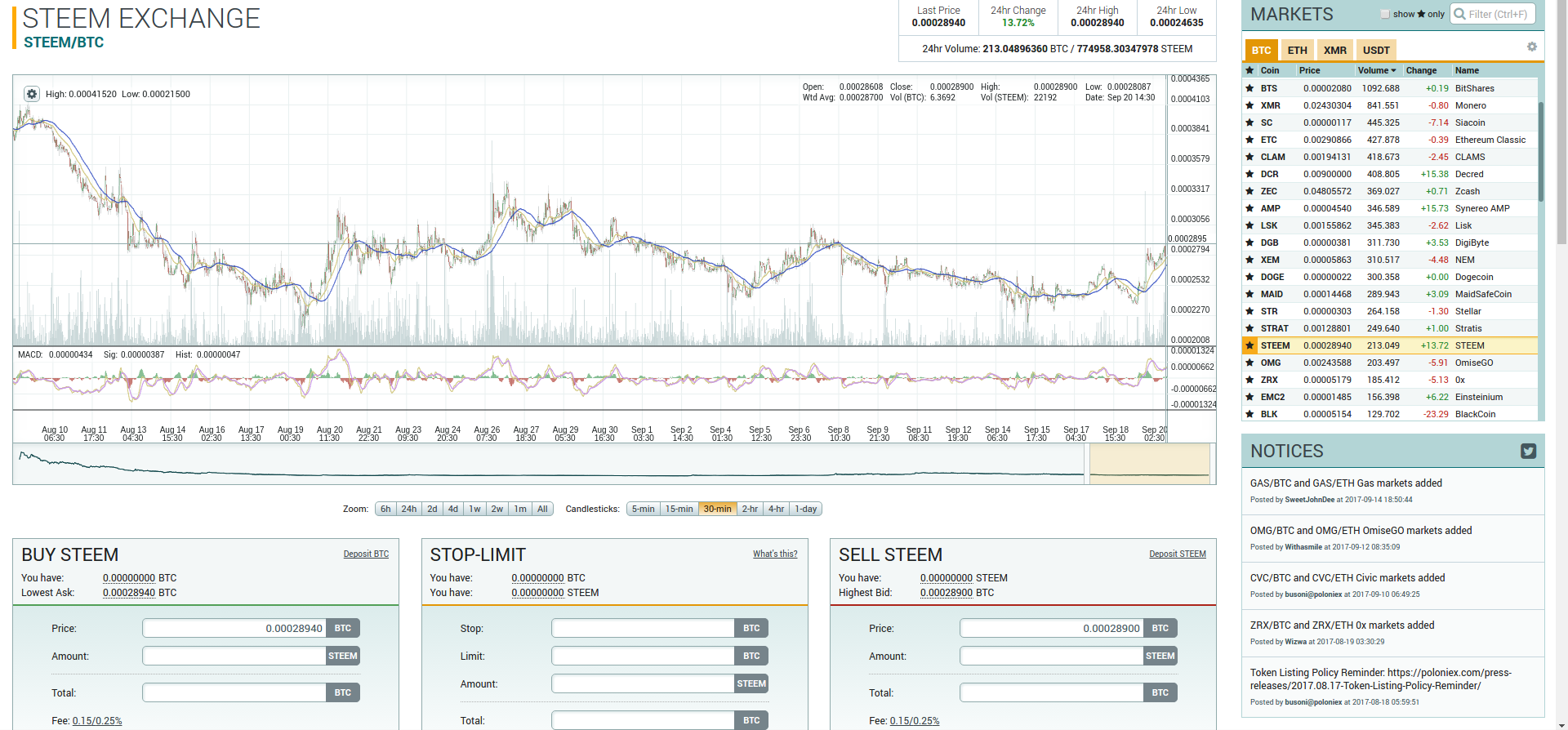
Task: Sort markets by Name column
Action: click(x=1467, y=70)
